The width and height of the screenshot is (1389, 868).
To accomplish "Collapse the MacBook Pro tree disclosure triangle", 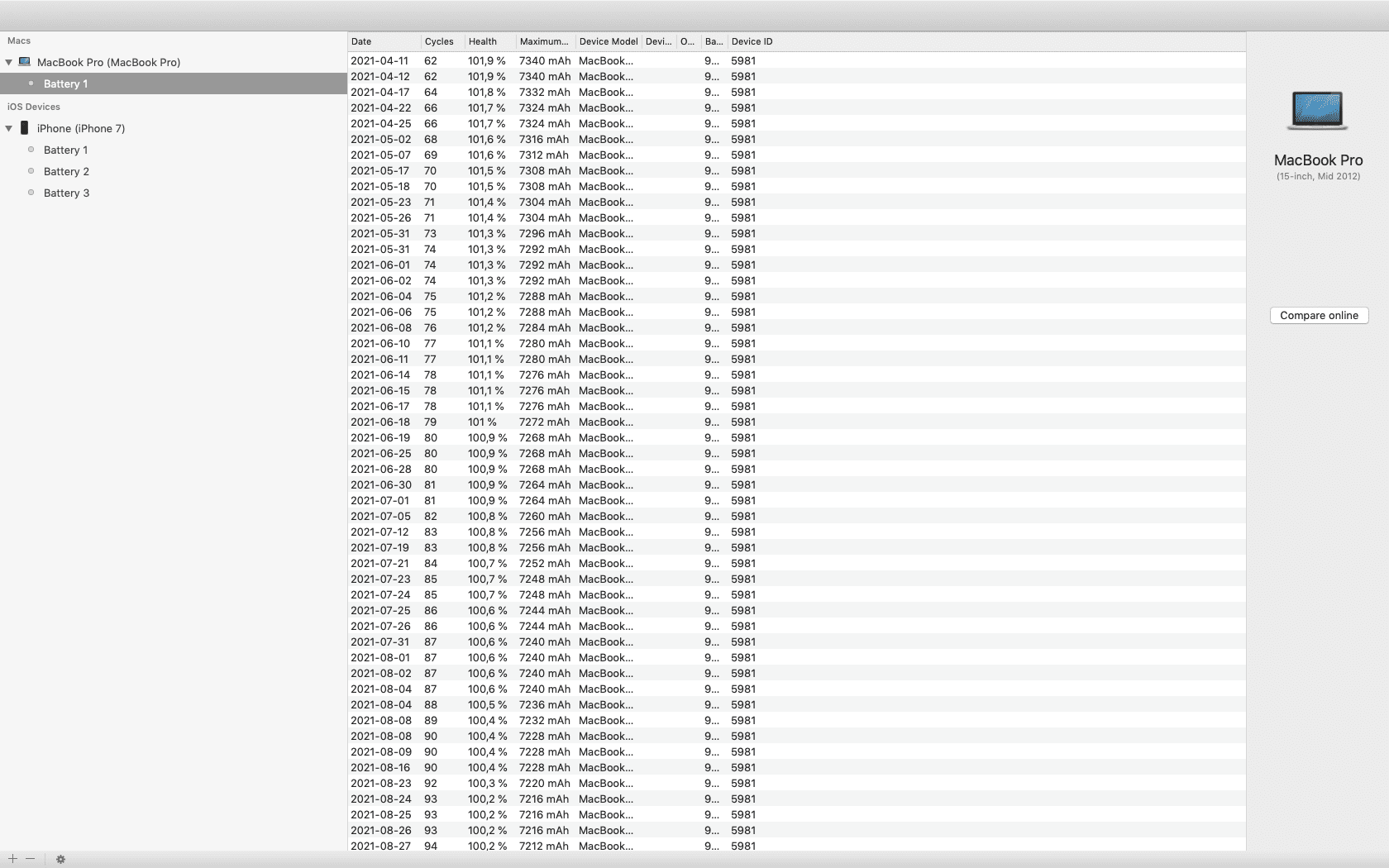I will tap(9, 62).
